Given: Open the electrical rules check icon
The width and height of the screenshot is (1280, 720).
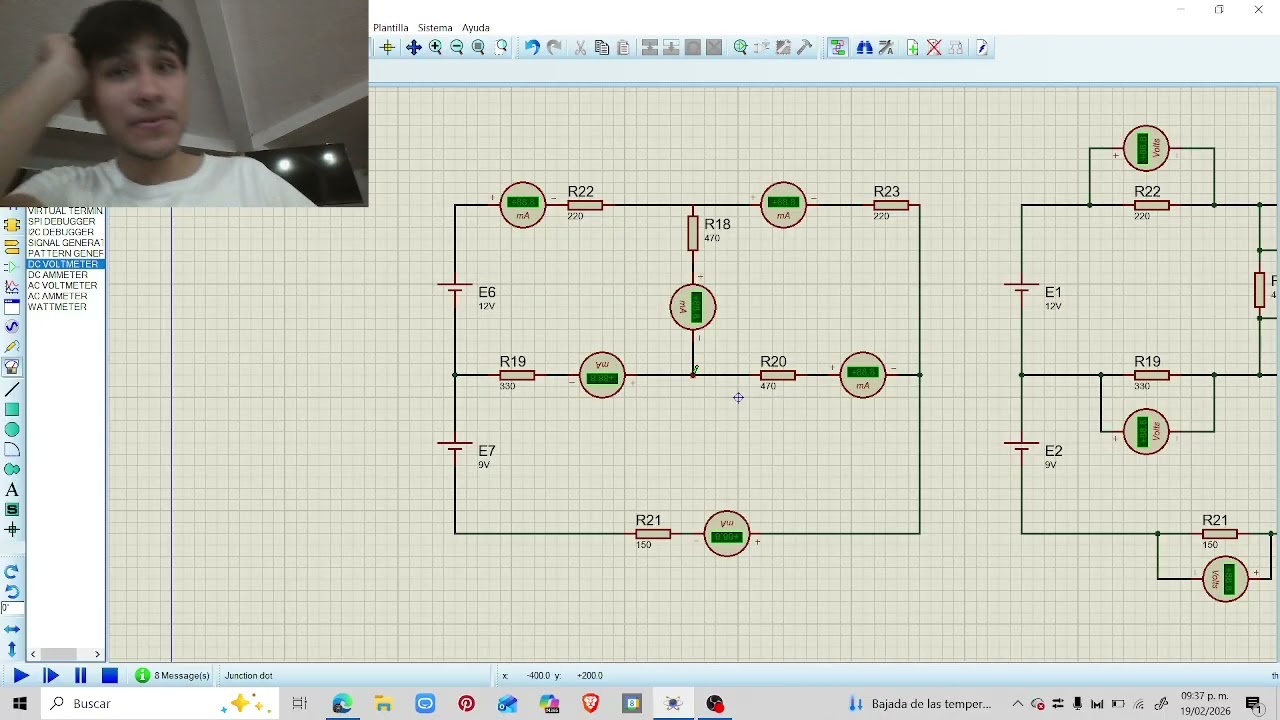Looking at the screenshot, I should 982,47.
